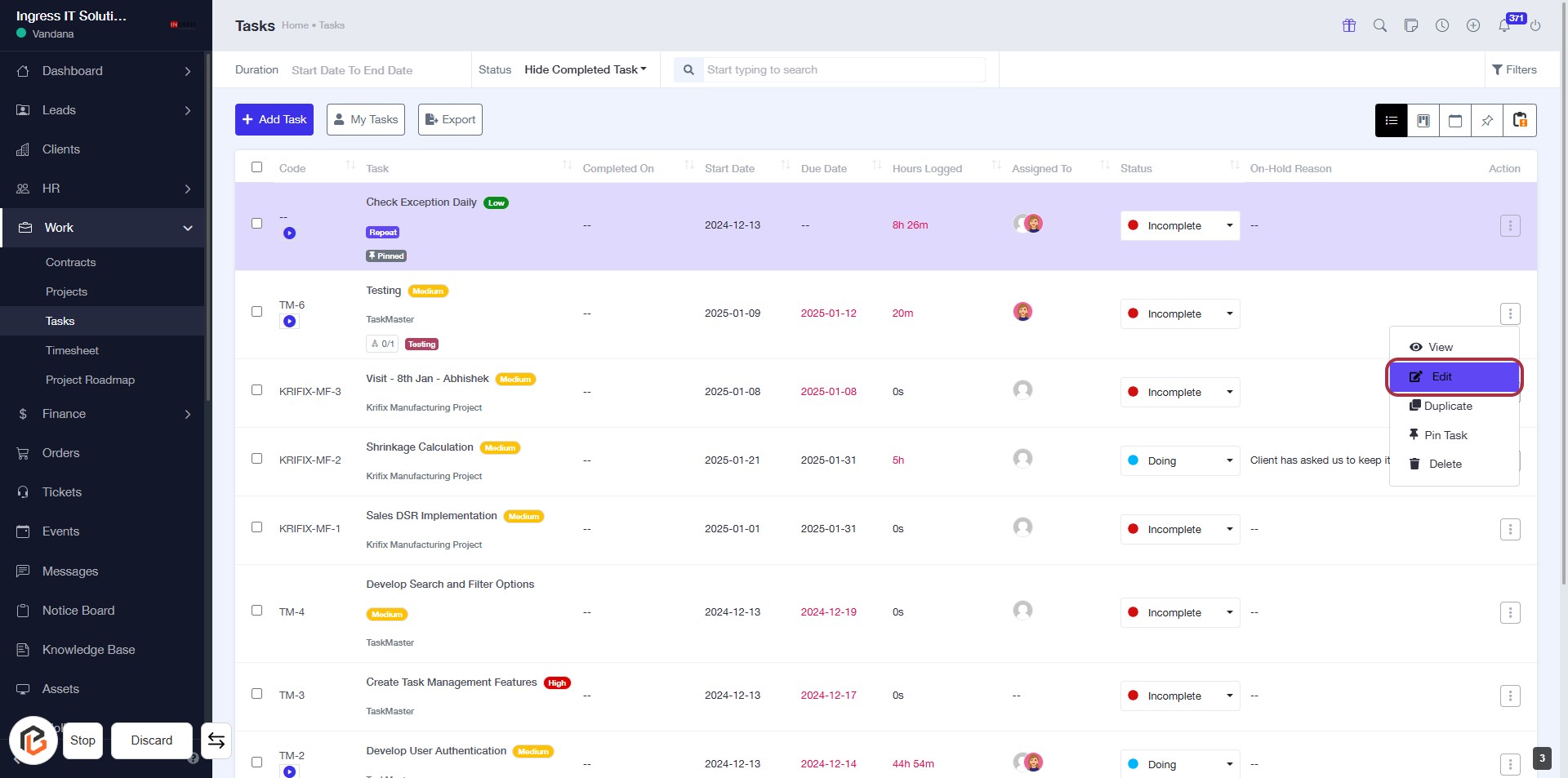Open status dropdown for Shrinkage Calculation
1568x778 pixels.
[1179, 461]
